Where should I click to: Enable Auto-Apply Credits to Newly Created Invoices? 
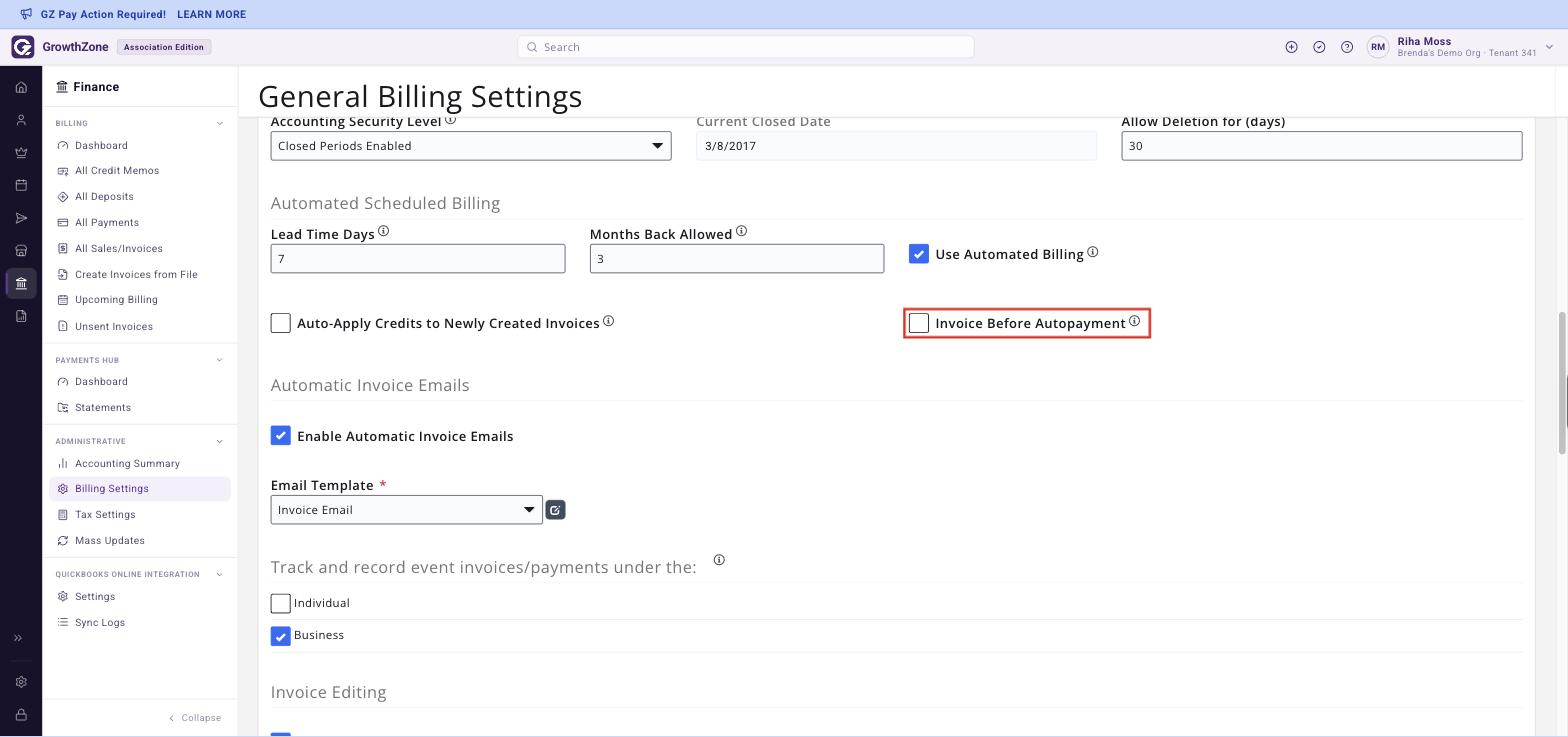pyautogui.click(x=281, y=323)
